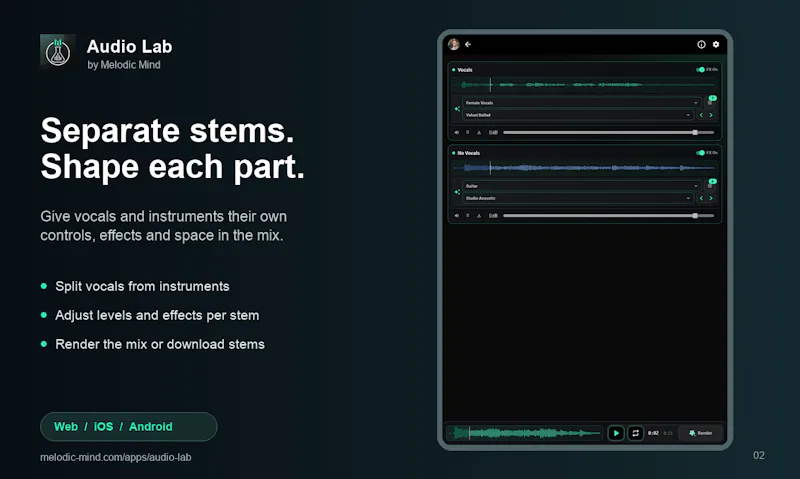This screenshot has height=479, width=800.
Task: Click the 0dB label in Vocals stem
Action: coord(493,132)
